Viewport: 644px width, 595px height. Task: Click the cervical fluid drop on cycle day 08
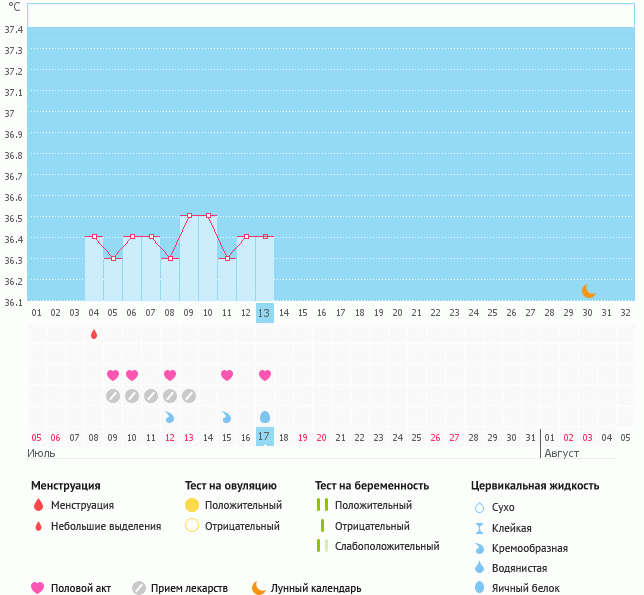coord(170,417)
